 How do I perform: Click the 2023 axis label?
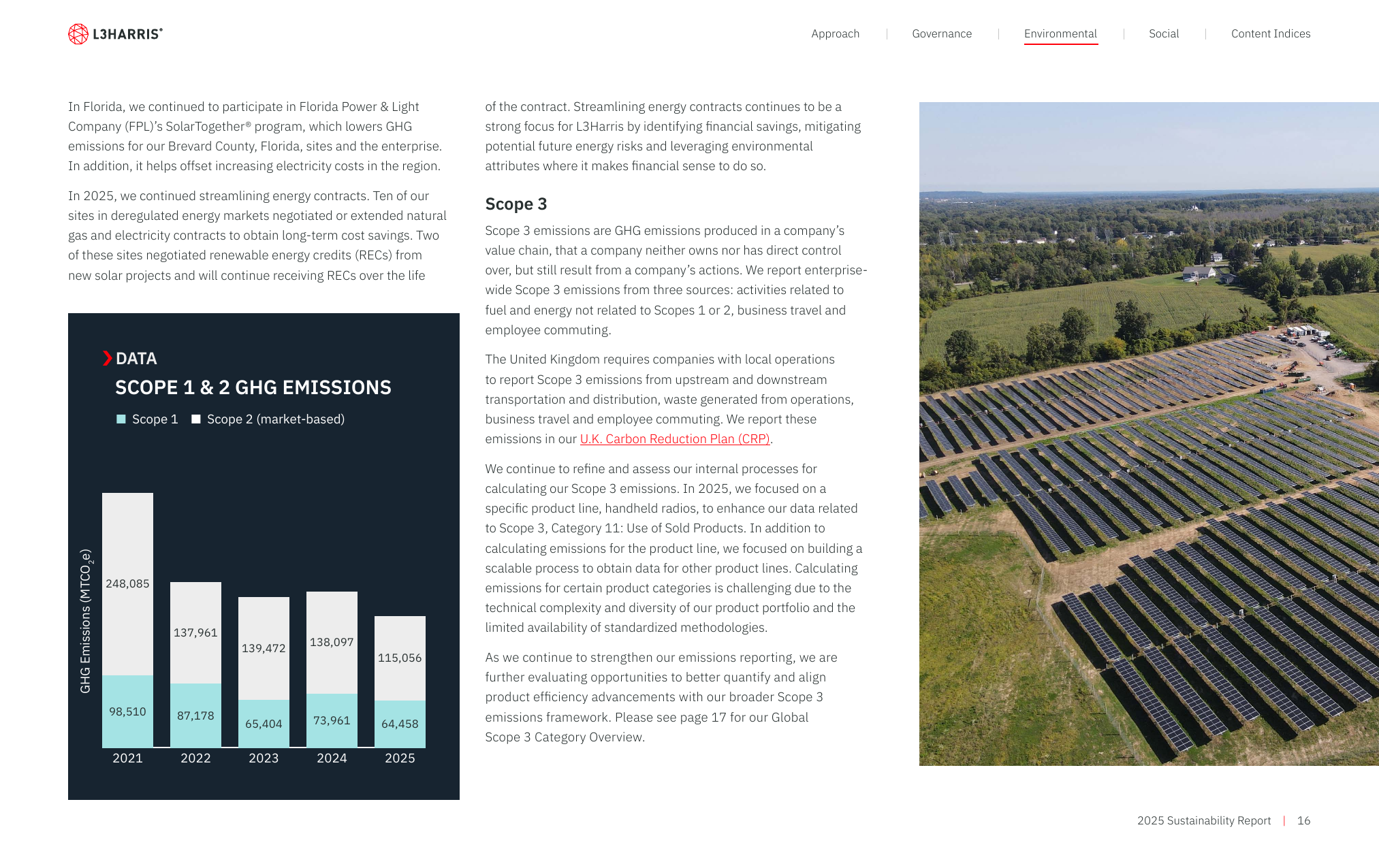point(264,758)
